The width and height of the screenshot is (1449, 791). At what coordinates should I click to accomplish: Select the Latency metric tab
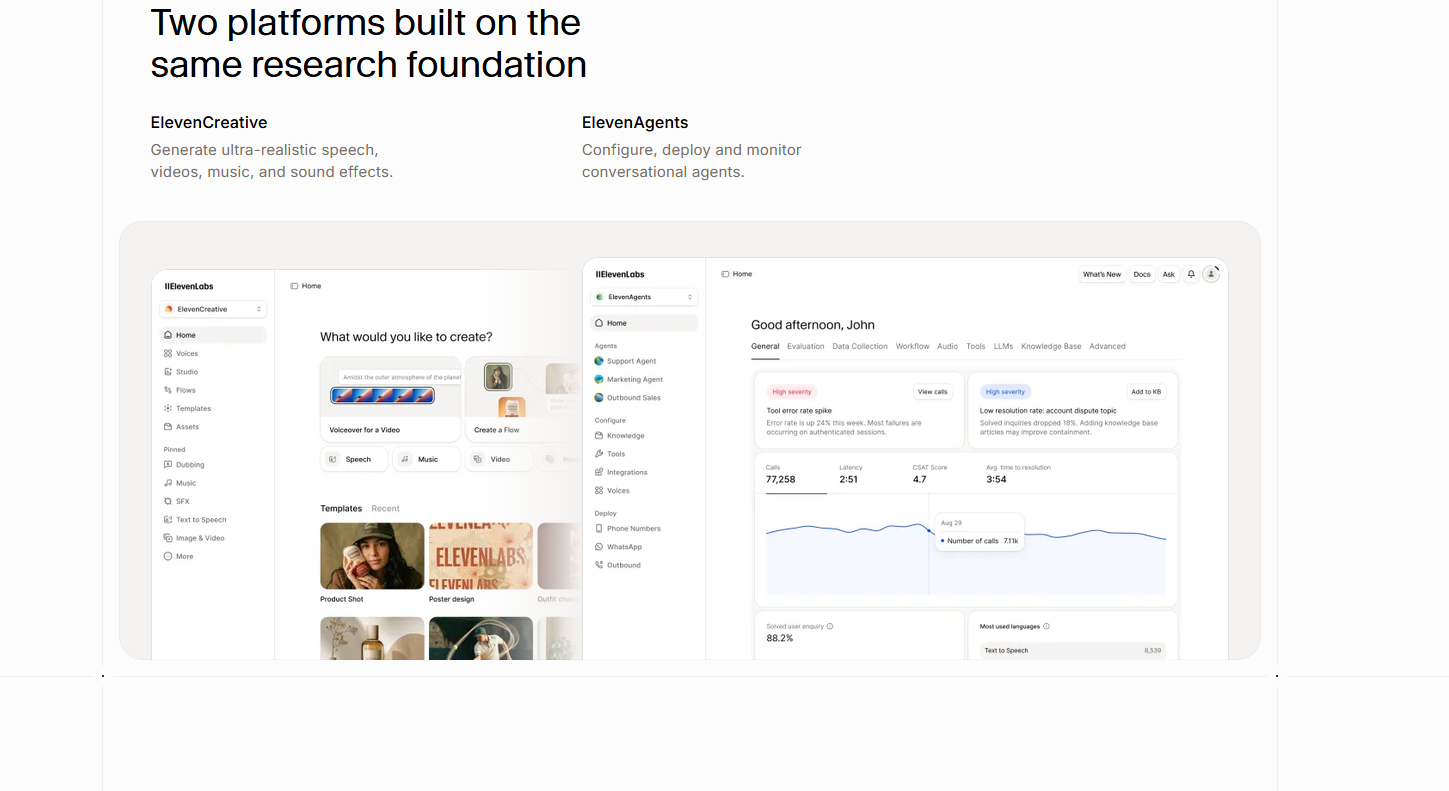[x=849, y=474]
